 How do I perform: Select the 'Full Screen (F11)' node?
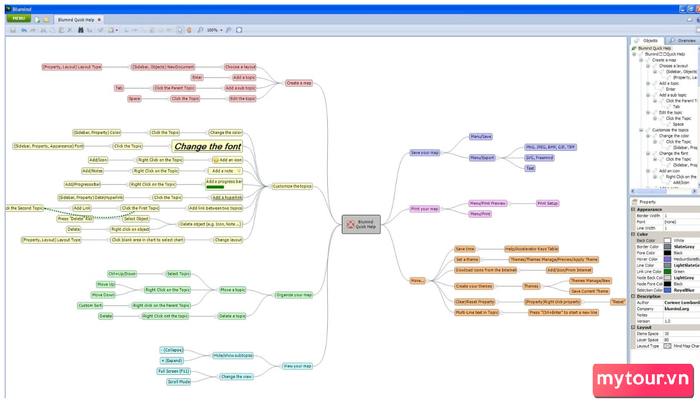[174, 372]
